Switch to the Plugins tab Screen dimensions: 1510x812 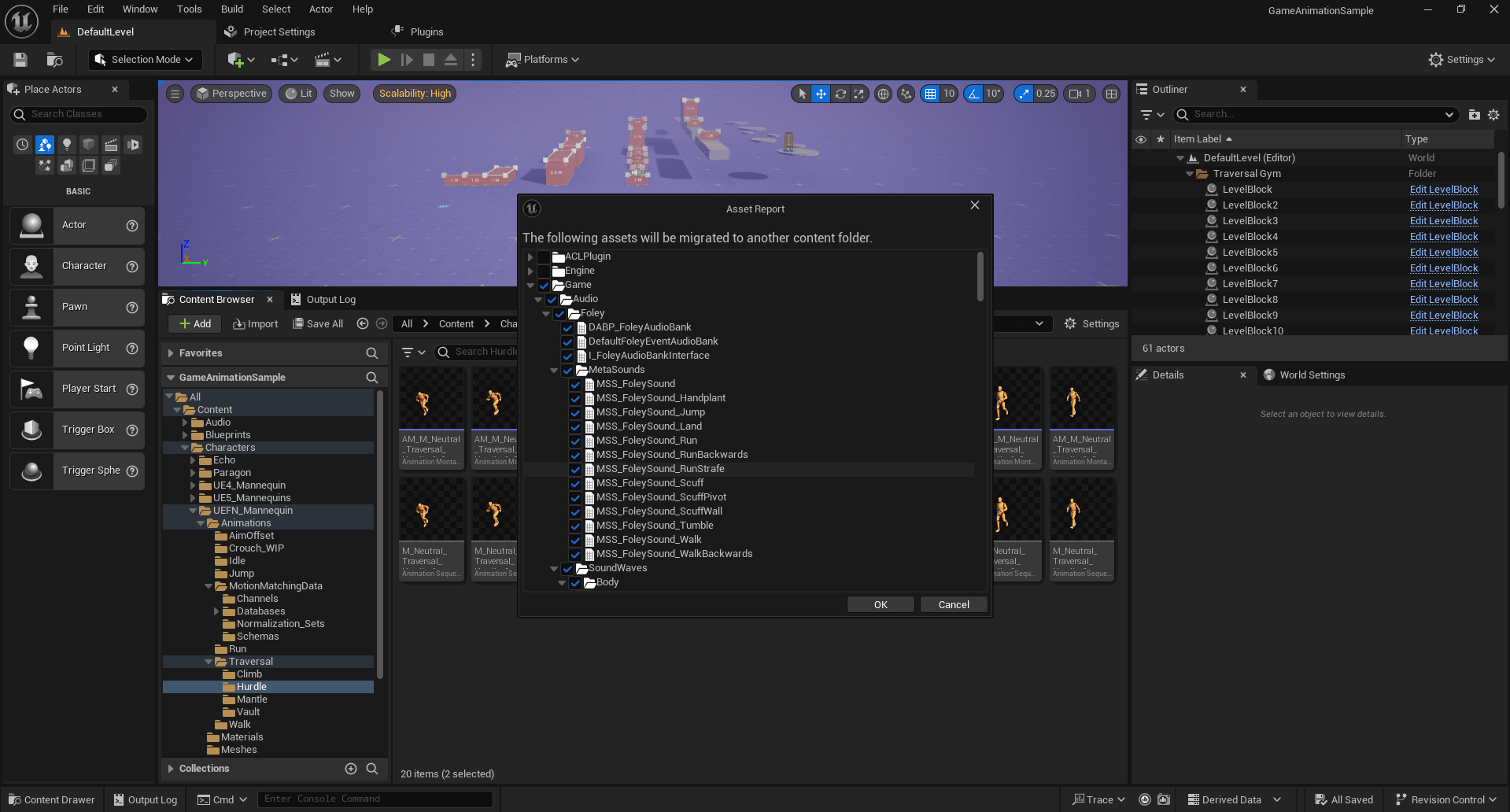click(x=426, y=32)
